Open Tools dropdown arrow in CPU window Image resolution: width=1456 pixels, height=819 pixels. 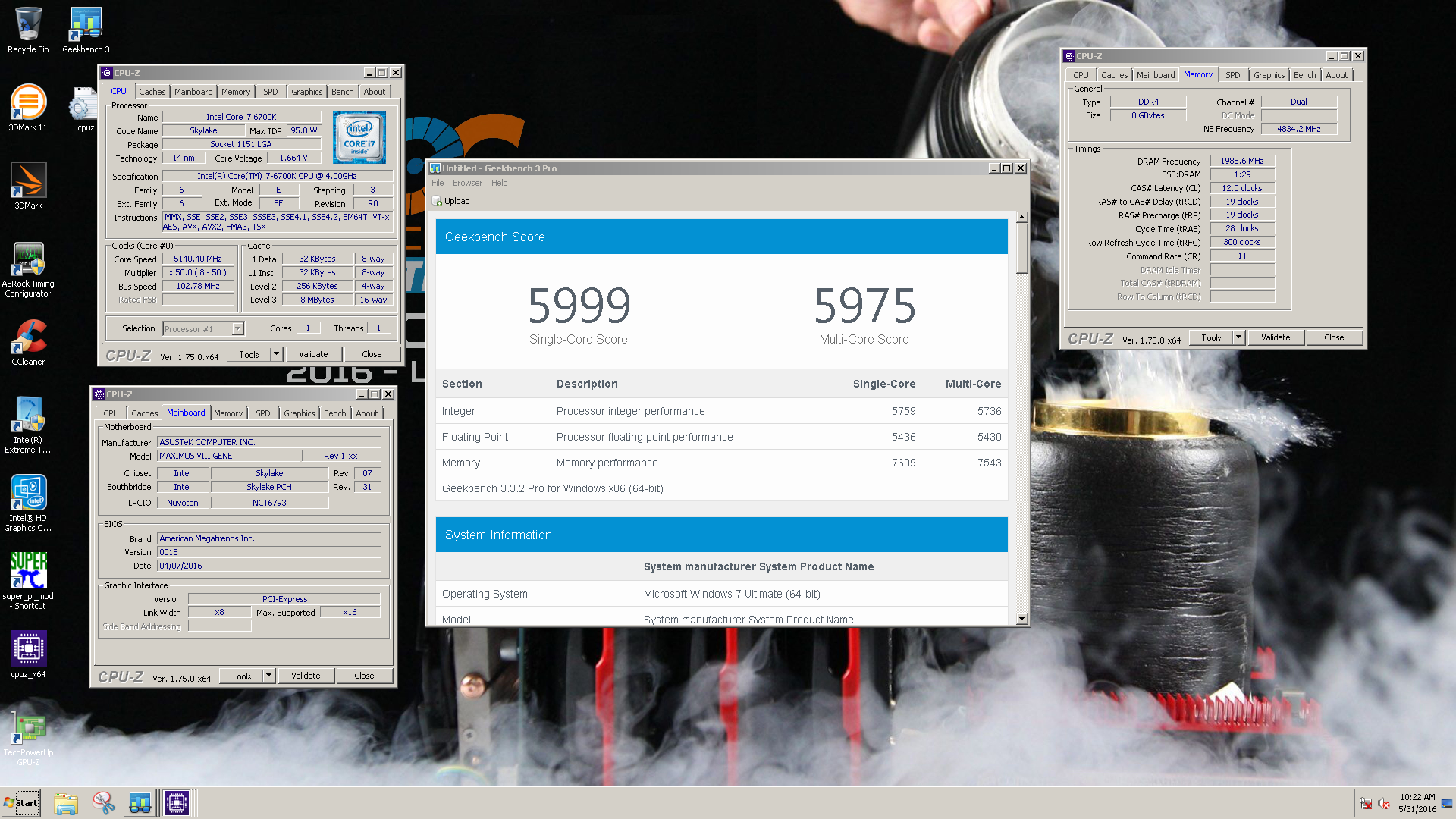click(x=277, y=354)
